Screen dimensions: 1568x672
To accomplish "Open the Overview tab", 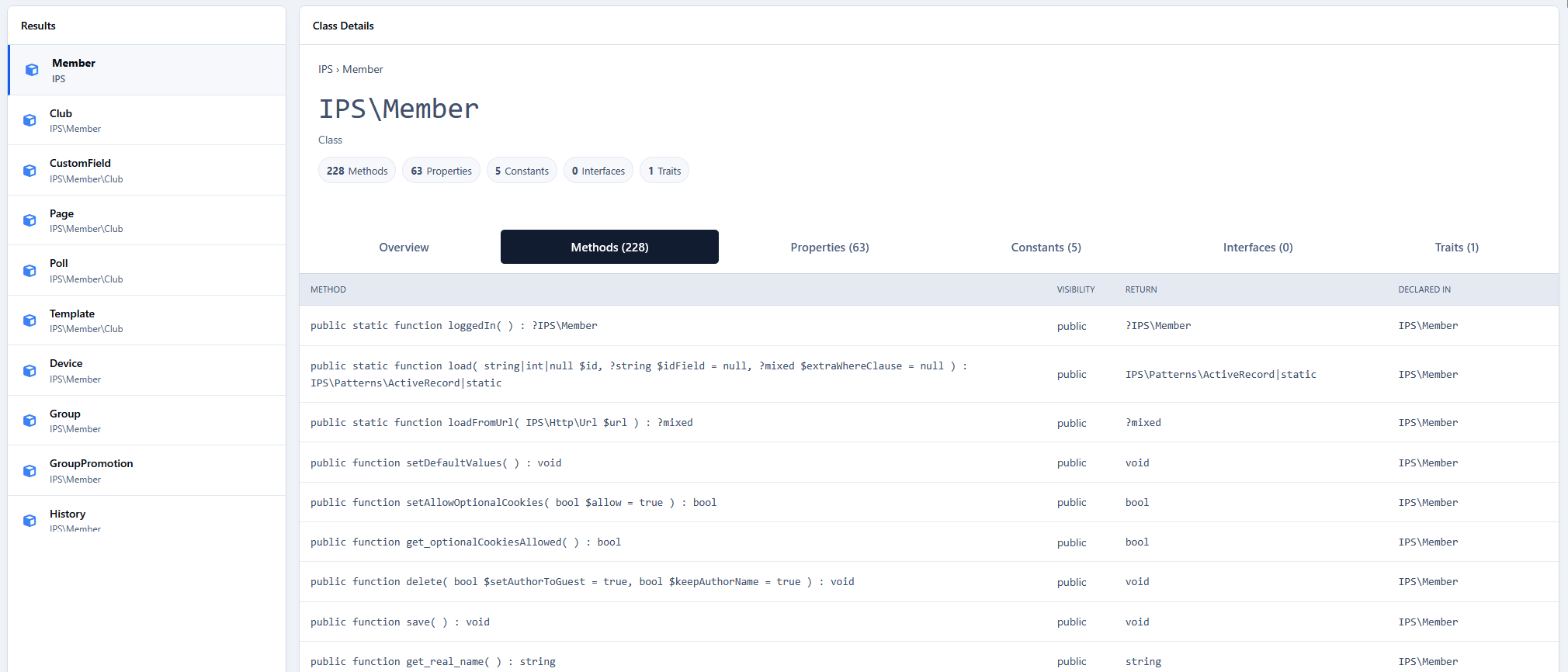I will pos(404,247).
